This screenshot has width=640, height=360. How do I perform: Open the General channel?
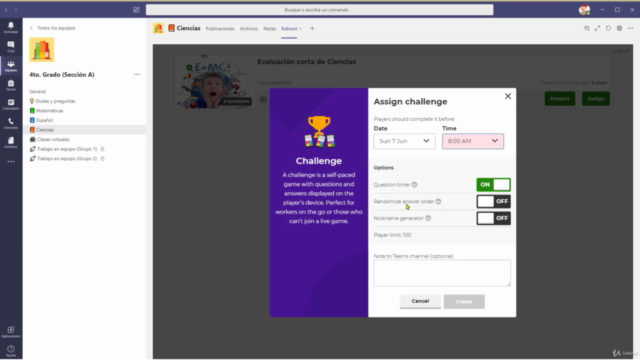38,91
